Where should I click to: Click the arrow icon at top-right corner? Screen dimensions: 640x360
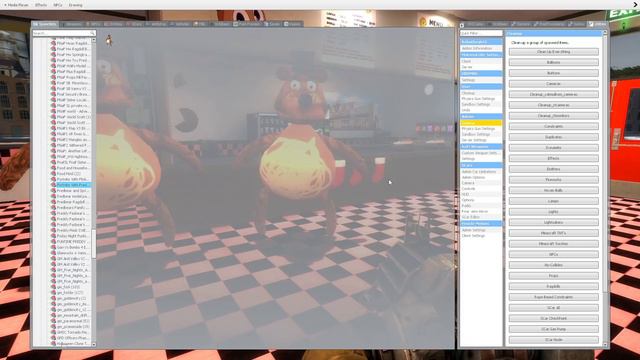coord(636,4)
